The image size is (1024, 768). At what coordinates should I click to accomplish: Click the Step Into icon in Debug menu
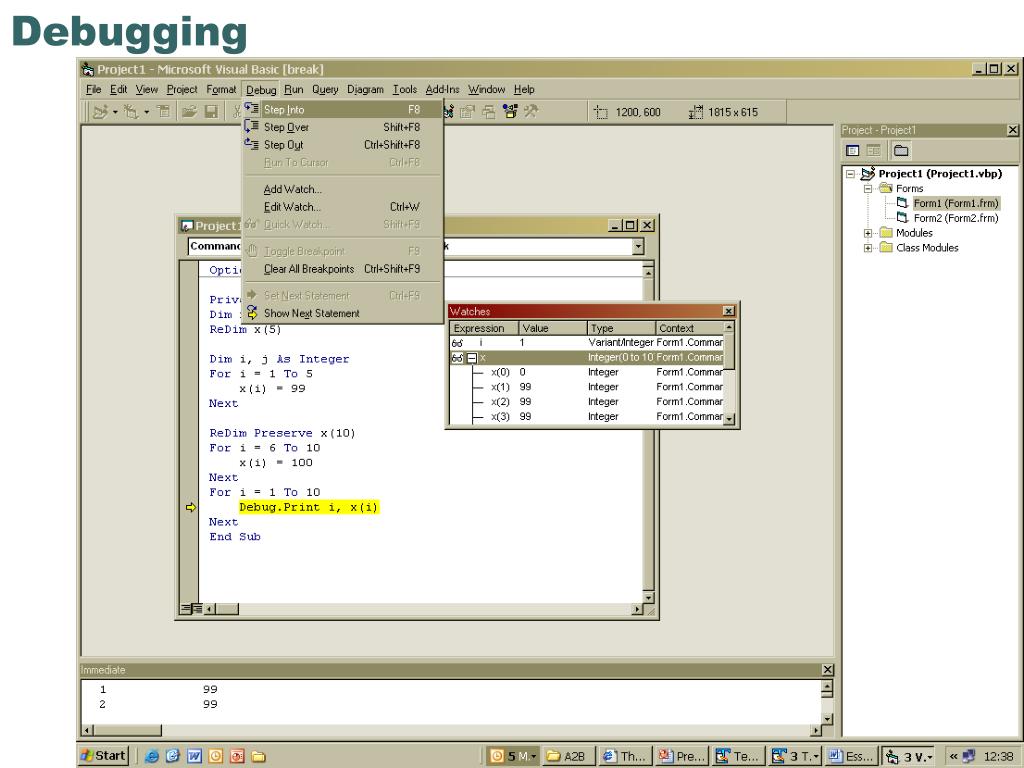[x=251, y=108]
